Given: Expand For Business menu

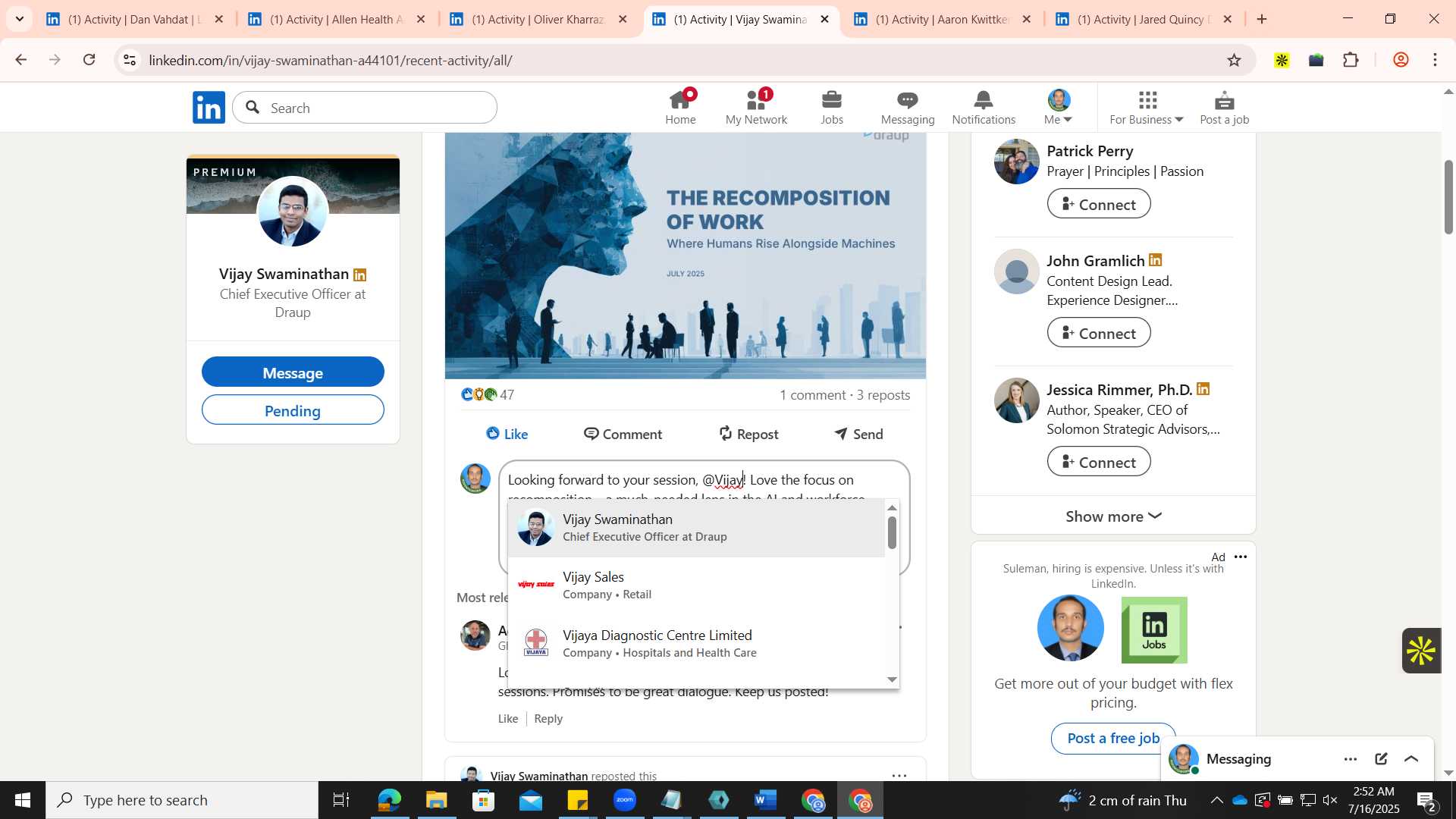Looking at the screenshot, I should pyautogui.click(x=1147, y=107).
